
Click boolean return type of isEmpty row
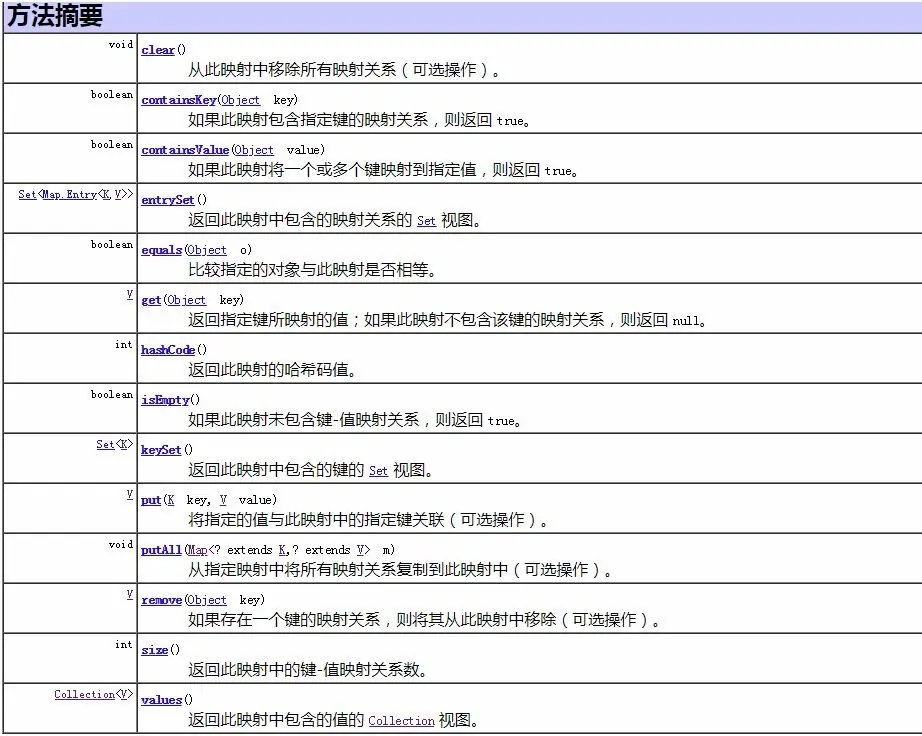[112, 394]
